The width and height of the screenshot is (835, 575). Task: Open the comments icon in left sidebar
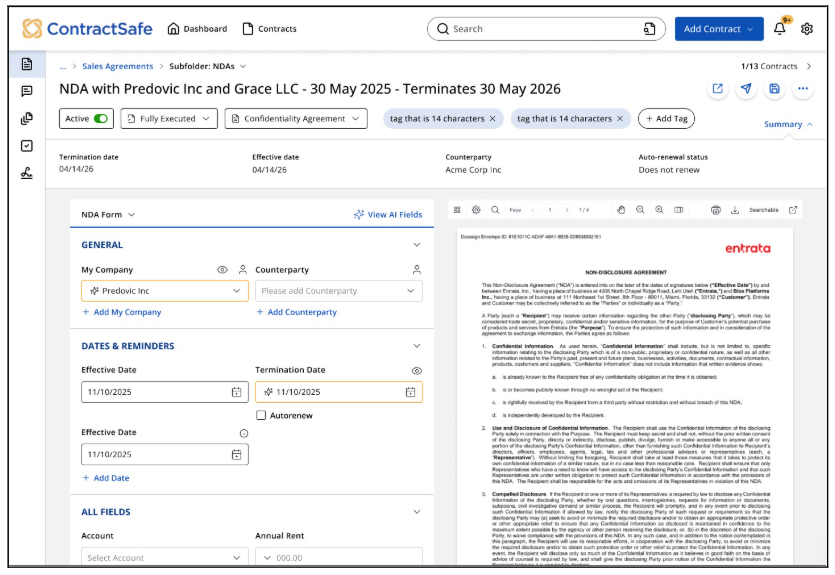tap(27, 91)
